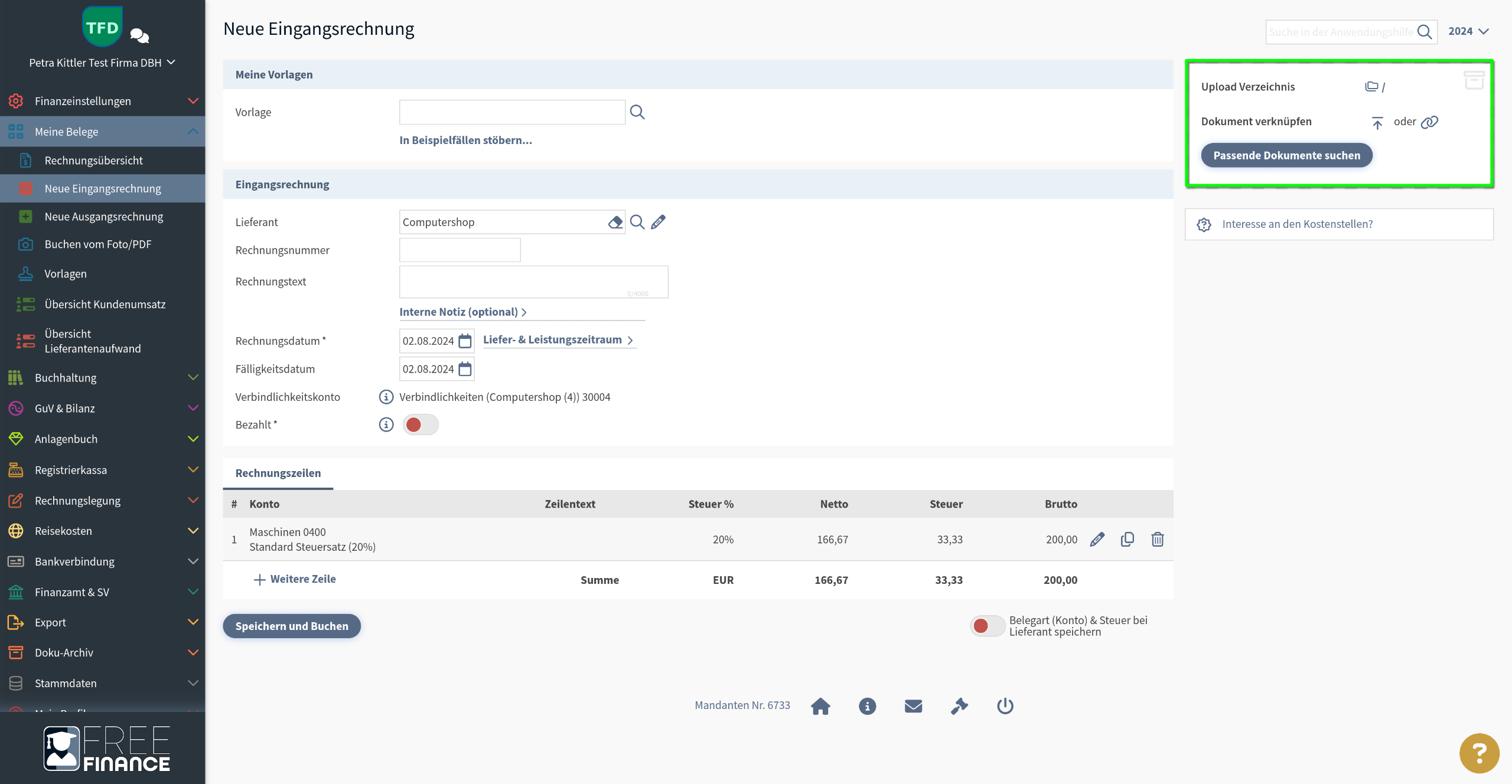The width and height of the screenshot is (1512, 784).
Task: Select Buchen vom Foto/PDF menu item
Action: 97,244
